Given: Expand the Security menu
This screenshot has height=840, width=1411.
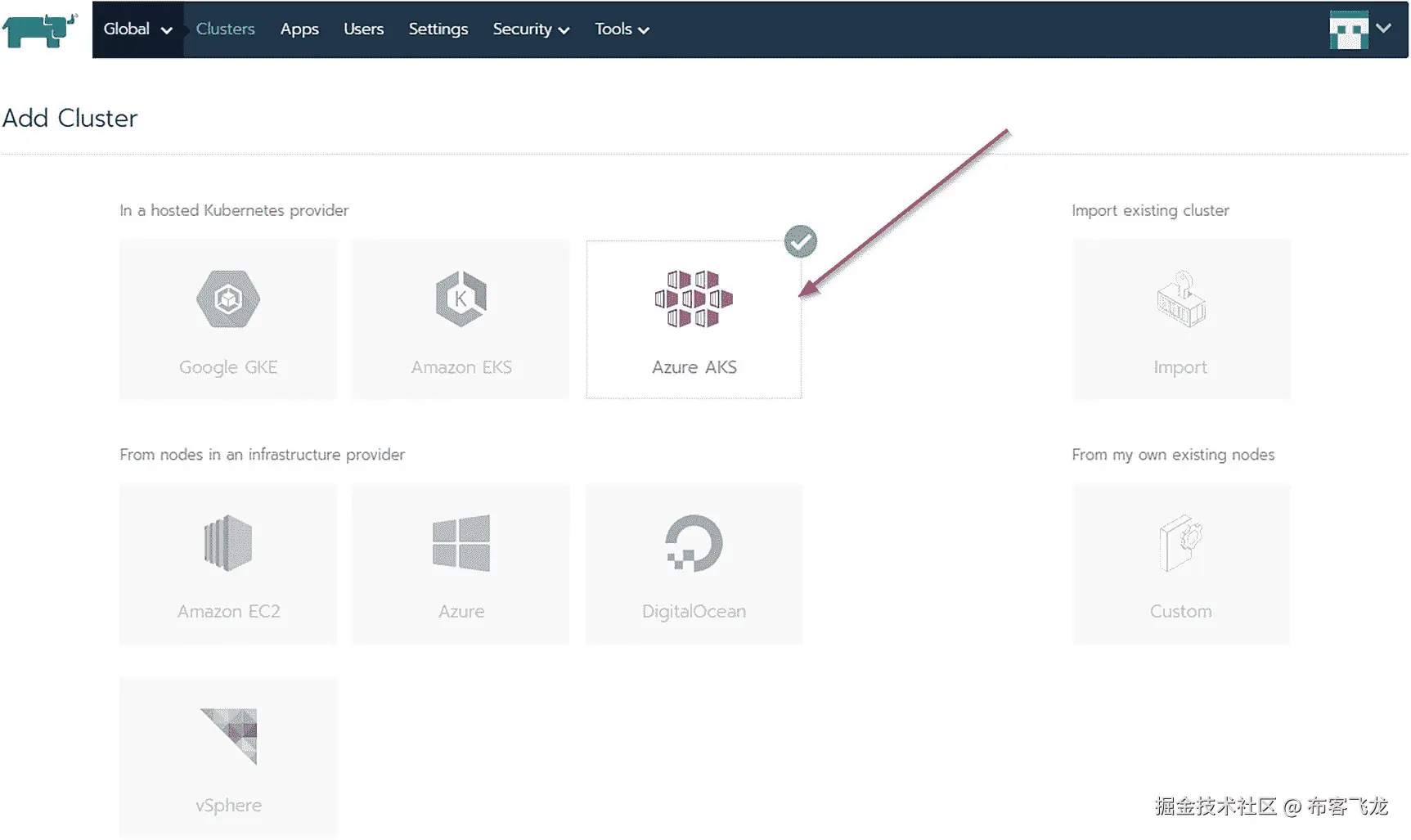Looking at the screenshot, I should point(531,29).
